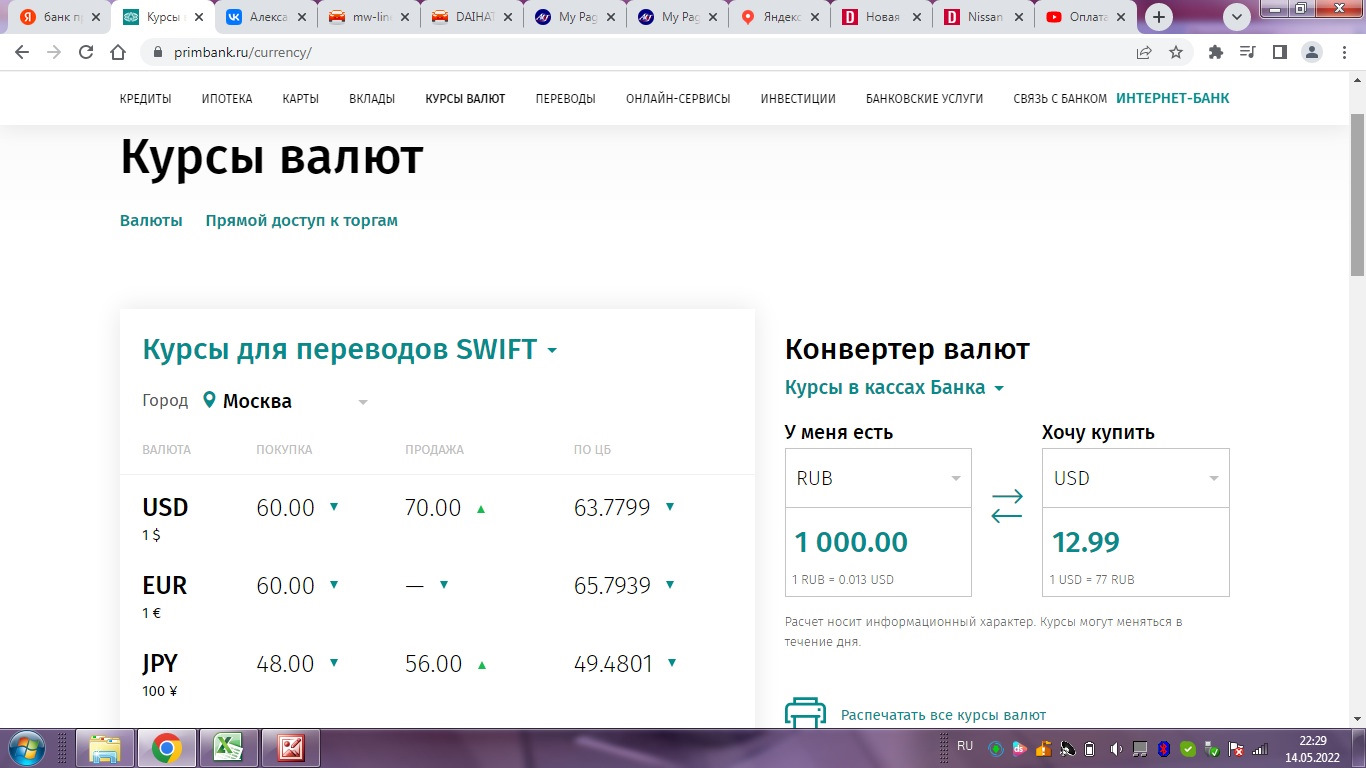Open the browser home page
Screen dimensions: 1366x768
118,52
